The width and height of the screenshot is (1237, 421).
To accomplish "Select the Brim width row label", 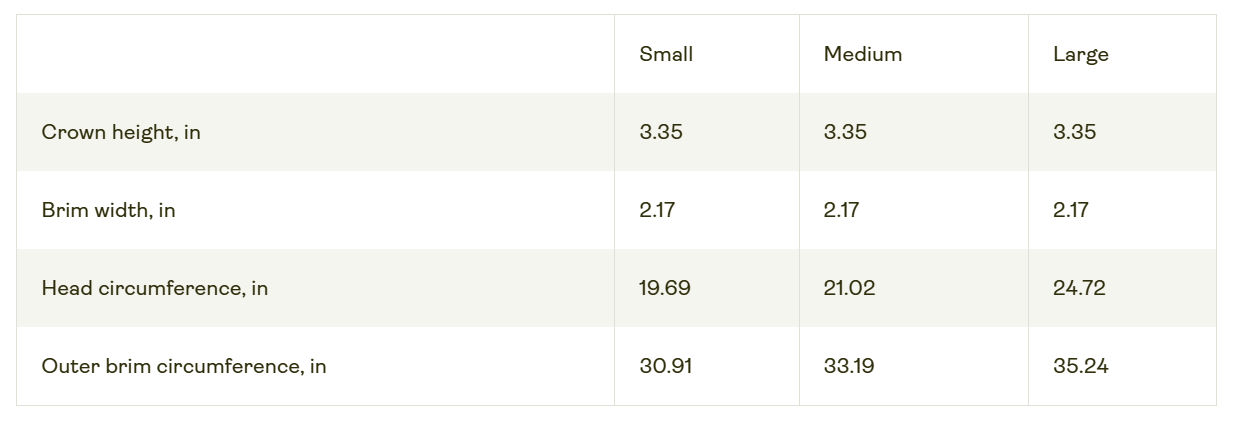I will (108, 210).
